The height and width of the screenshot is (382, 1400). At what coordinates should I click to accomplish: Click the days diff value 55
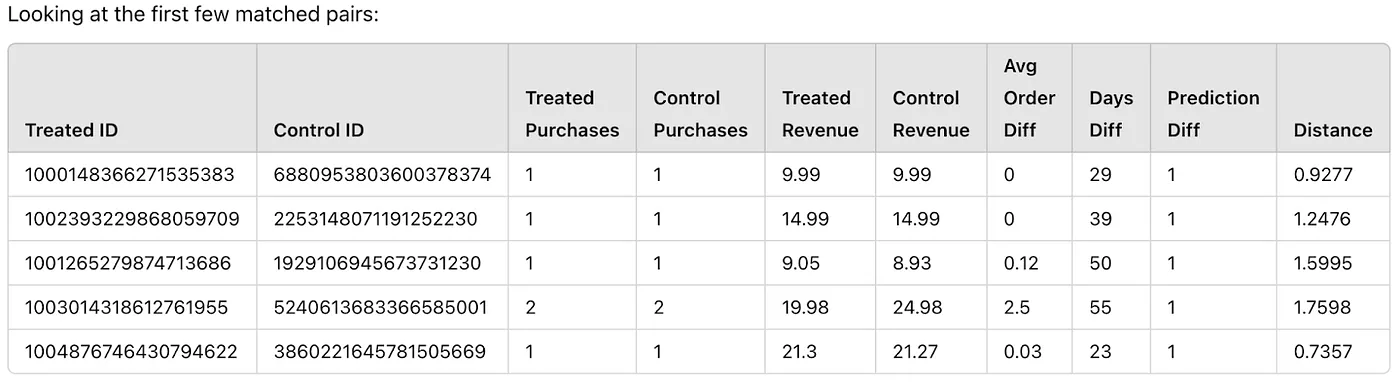click(x=1100, y=308)
